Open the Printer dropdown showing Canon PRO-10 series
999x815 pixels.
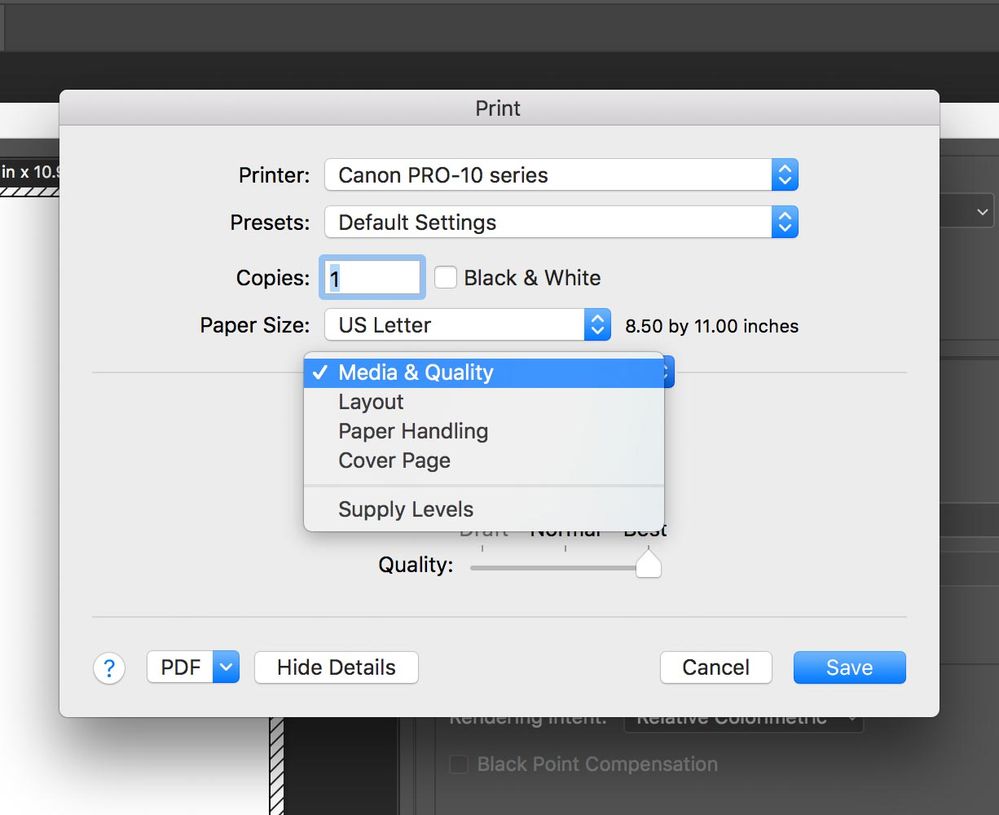click(560, 175)
